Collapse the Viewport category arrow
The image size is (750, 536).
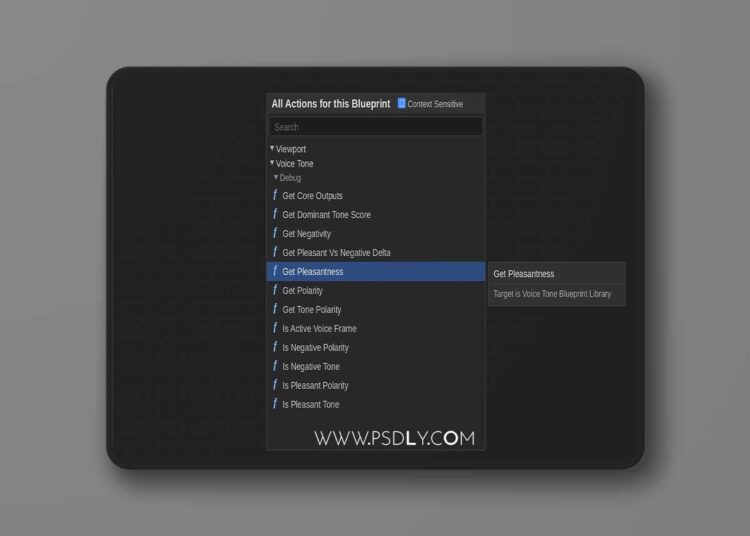[272, 148]
